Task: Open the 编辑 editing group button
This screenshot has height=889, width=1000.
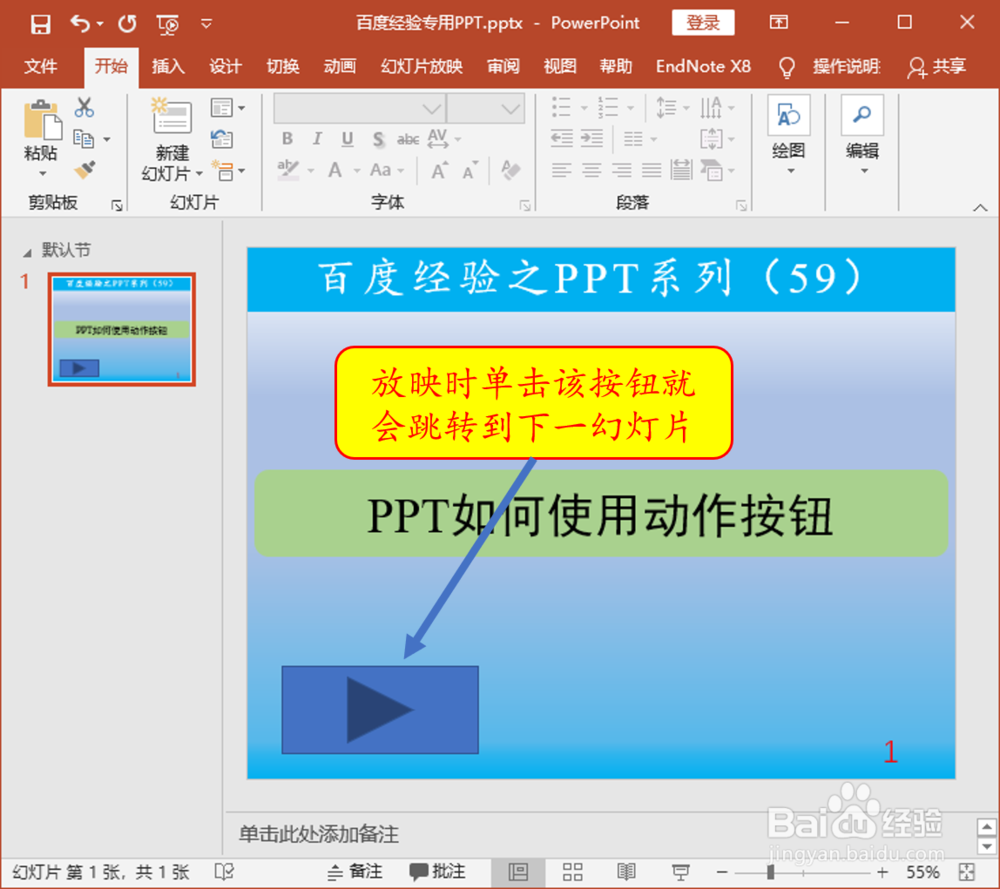Action: coord(862,135)
